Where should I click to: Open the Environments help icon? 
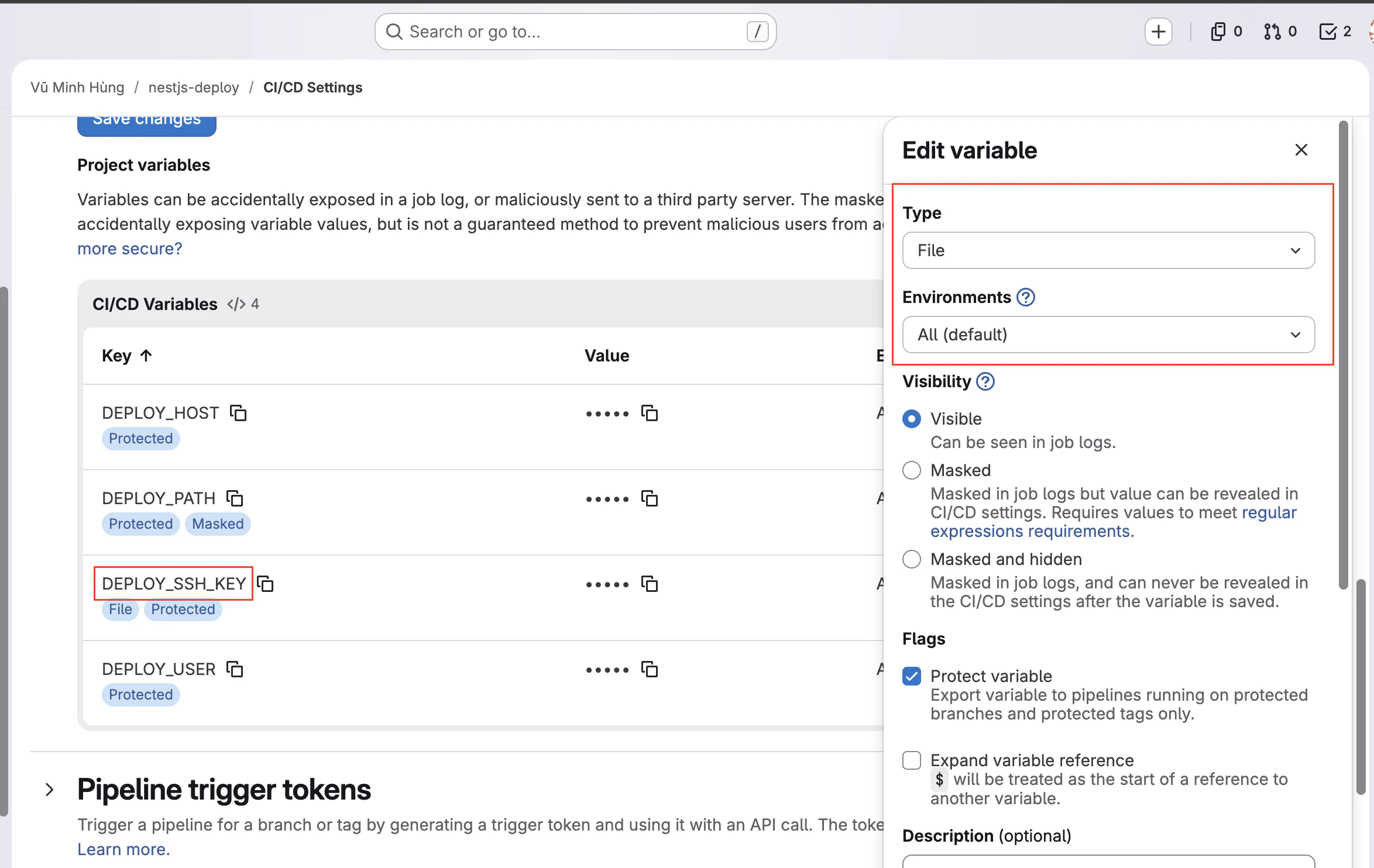click(1026, 297)
